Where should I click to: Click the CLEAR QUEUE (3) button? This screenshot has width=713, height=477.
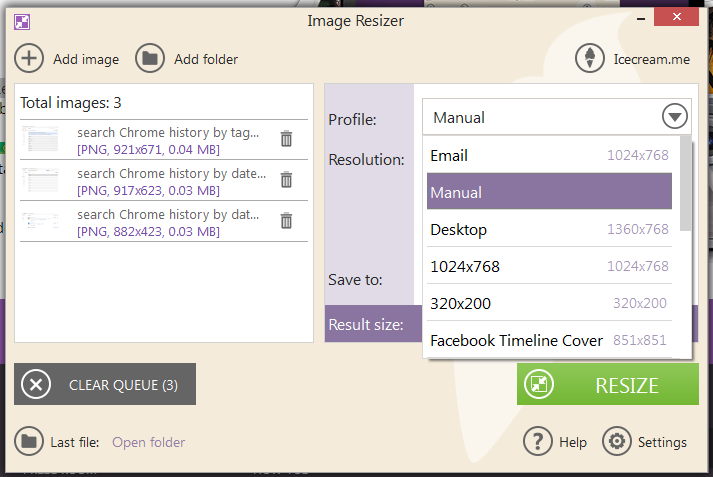pos(105,384)
